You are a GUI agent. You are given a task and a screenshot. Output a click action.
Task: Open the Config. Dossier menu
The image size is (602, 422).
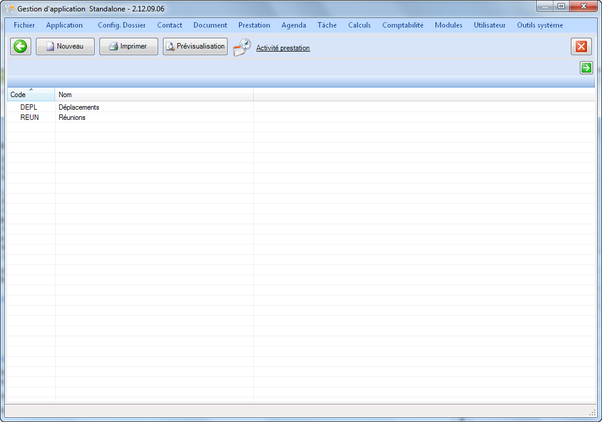click(121, 25)
